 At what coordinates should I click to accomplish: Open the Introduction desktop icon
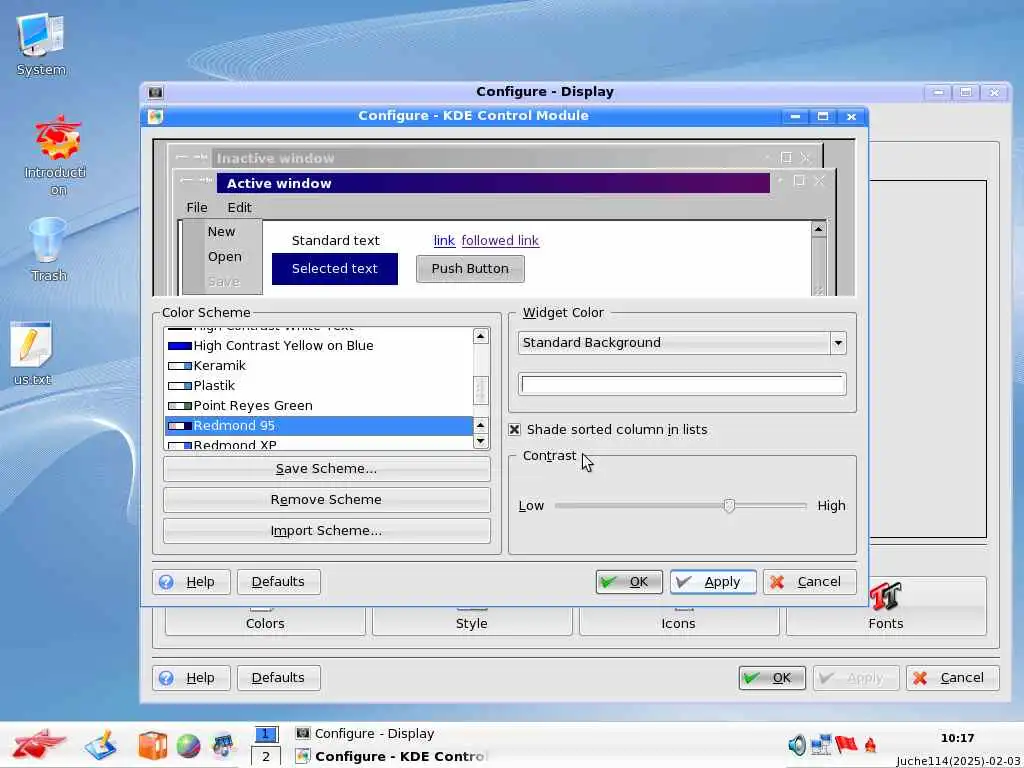click(57, 155)
